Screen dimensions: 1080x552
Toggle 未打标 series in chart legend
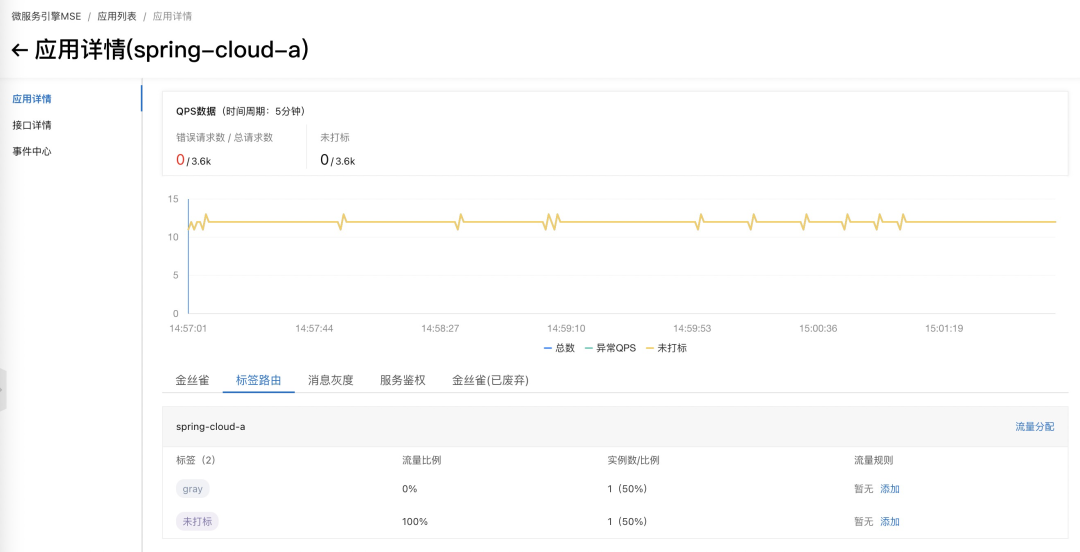coord(666,348)
